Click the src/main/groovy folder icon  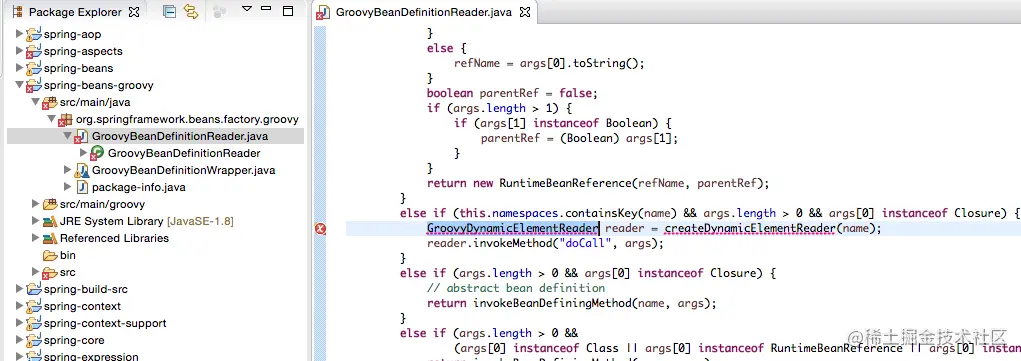coord(49,204)
